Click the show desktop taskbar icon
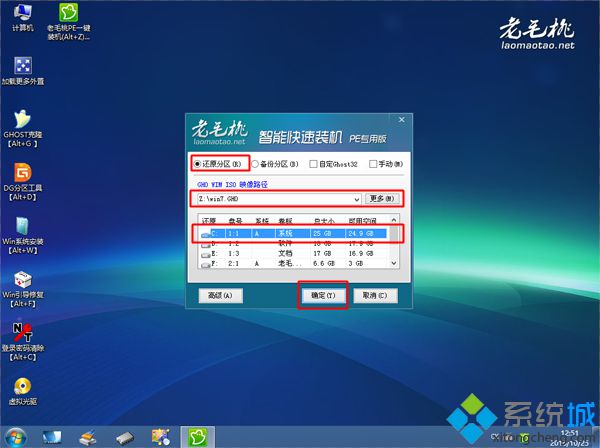Viewport: 600px width, 448px height. [x=52, y=437]
